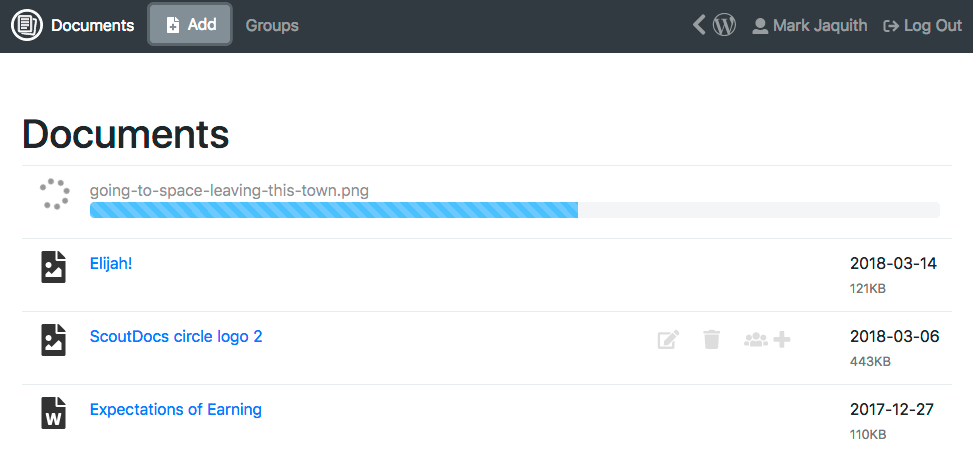Click the upload loading spinner
The width and height of the screenshot is (973, 450).
point(54,195)
